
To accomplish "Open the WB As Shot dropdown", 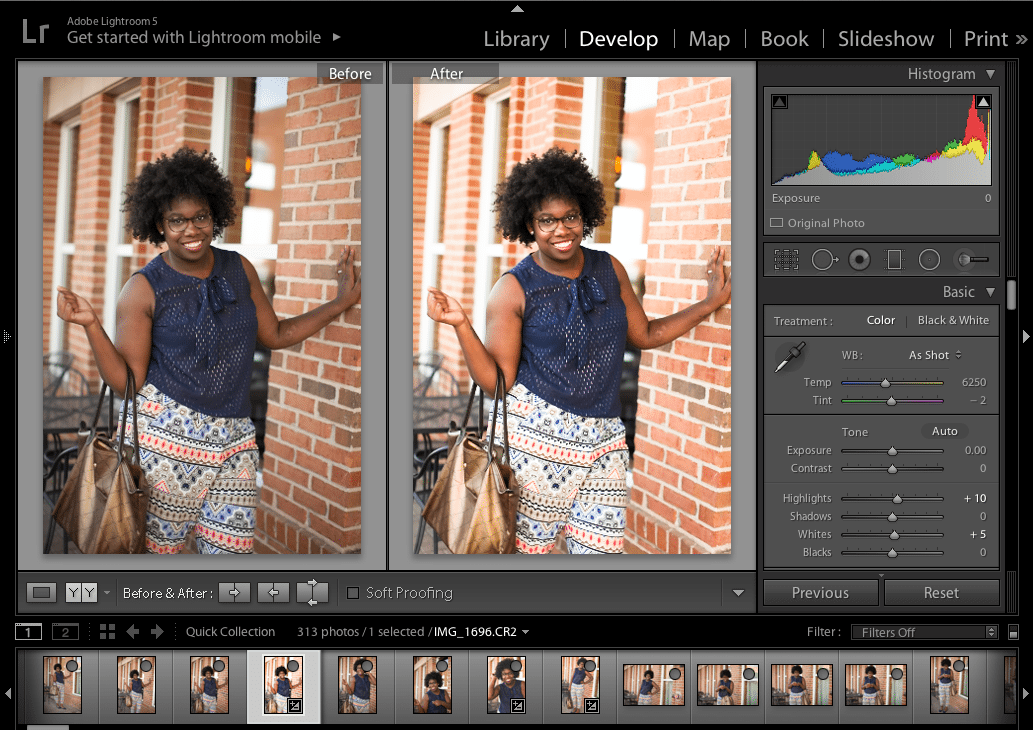I will 935,355.
